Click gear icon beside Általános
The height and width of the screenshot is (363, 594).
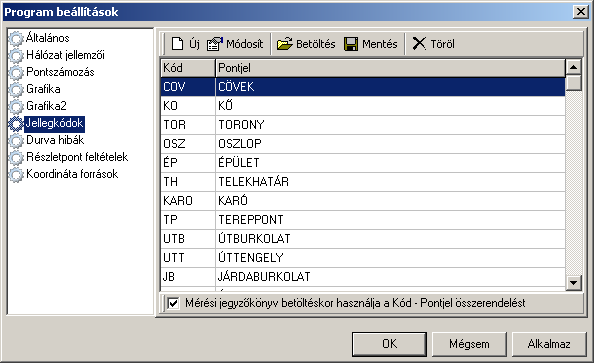click(x=16, y=38)
